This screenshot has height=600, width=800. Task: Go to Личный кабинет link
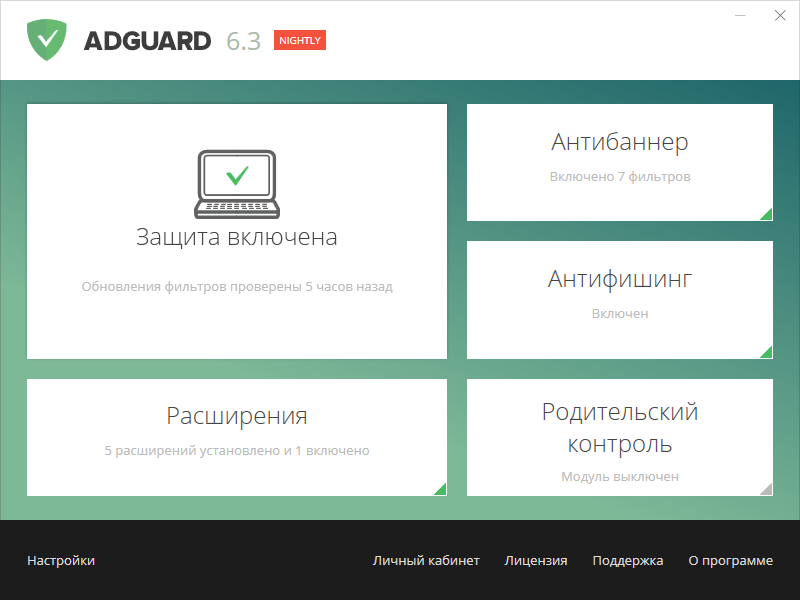tap(426, 561)
